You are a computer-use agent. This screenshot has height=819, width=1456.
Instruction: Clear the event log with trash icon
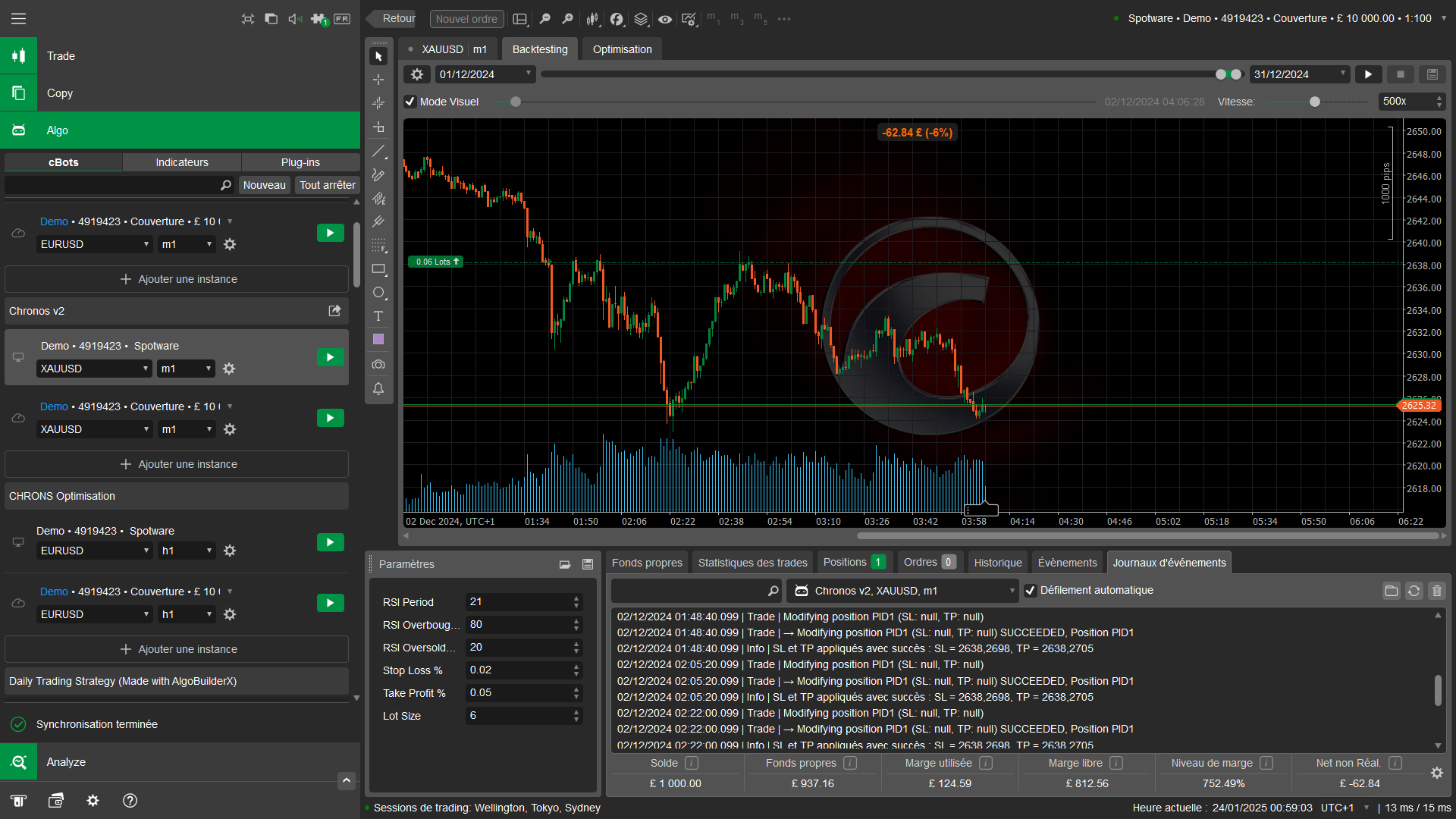(x=1437, y=591)
